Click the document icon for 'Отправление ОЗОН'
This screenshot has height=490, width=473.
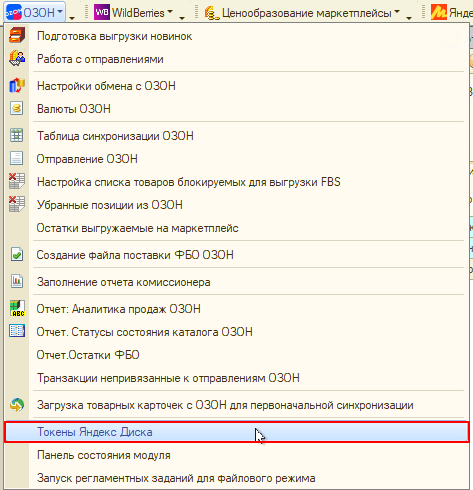17,158
